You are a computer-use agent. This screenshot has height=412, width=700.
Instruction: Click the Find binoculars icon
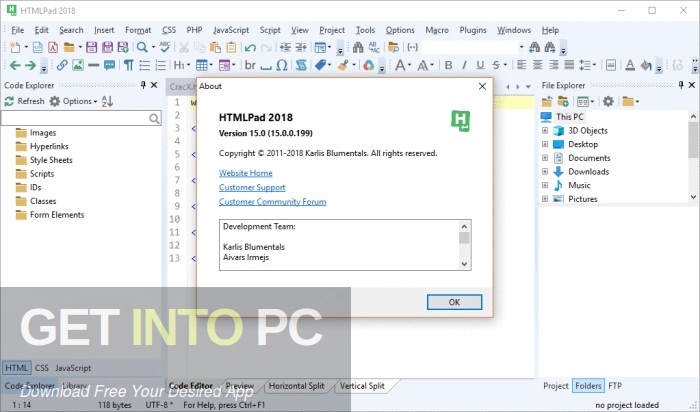point(358,47)
